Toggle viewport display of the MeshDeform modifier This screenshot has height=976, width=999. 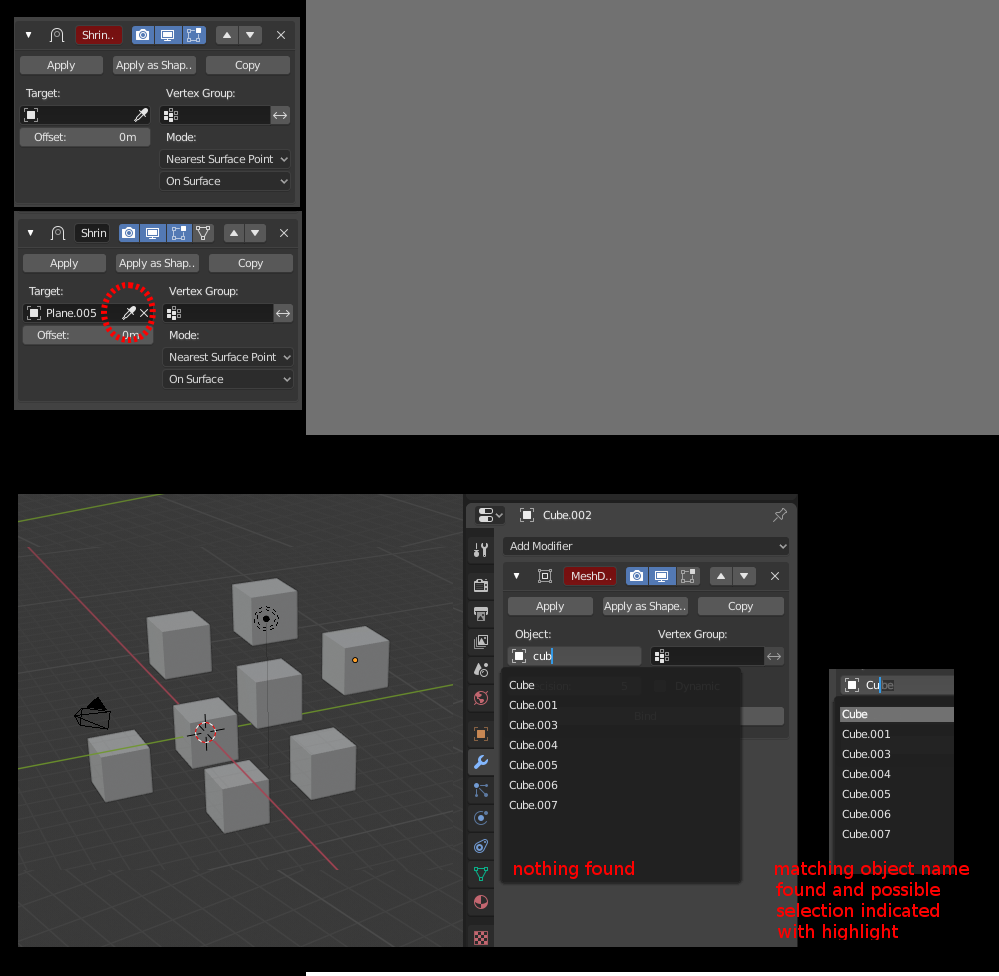(661, 576)
